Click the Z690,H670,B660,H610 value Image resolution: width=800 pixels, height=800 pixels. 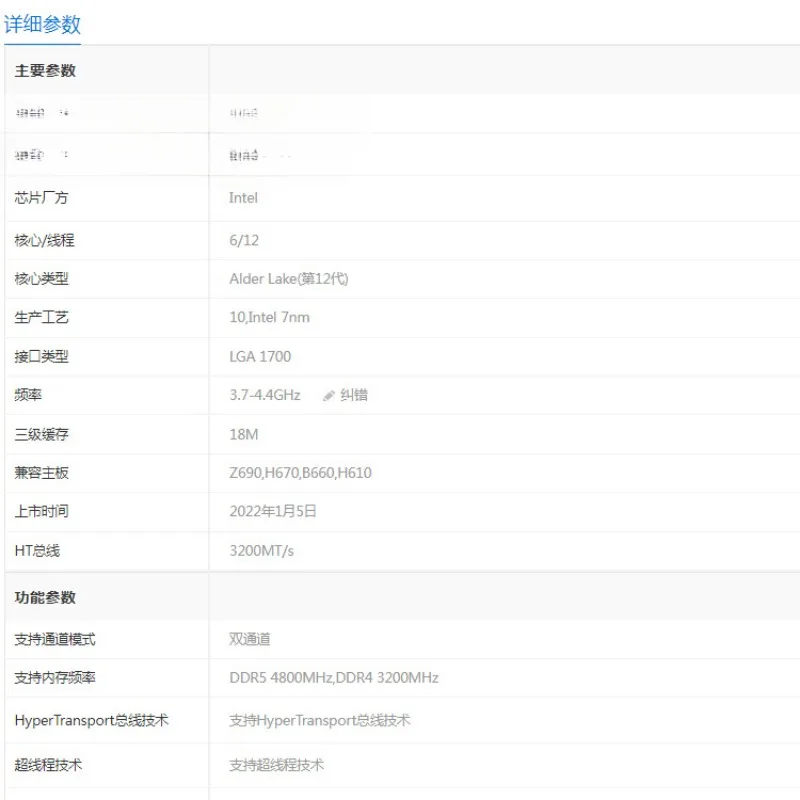pos(301,473)
